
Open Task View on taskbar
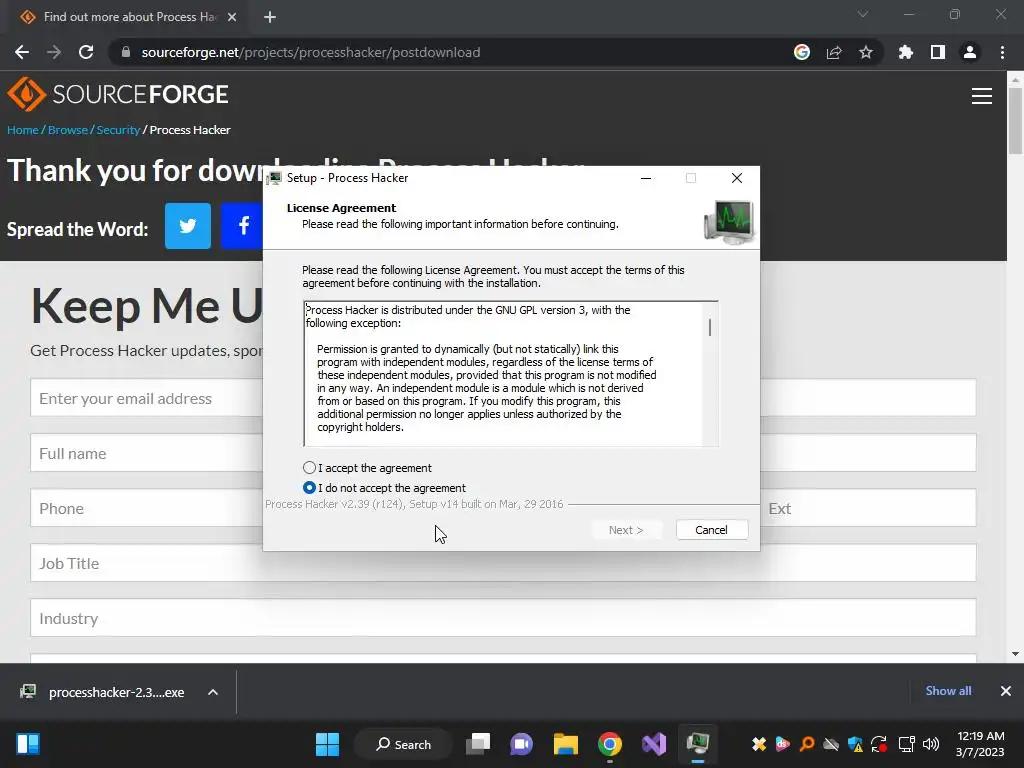[x=478, y=744]
